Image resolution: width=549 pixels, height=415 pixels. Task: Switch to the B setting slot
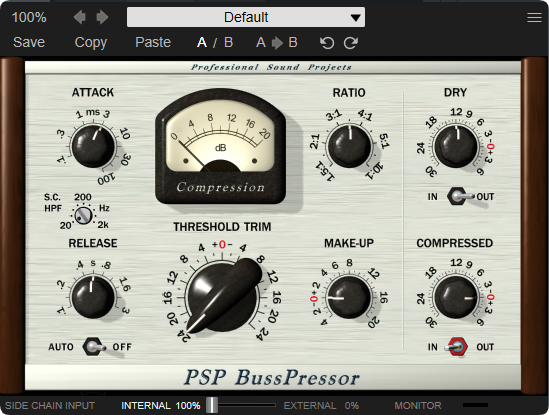pos(229,42)
